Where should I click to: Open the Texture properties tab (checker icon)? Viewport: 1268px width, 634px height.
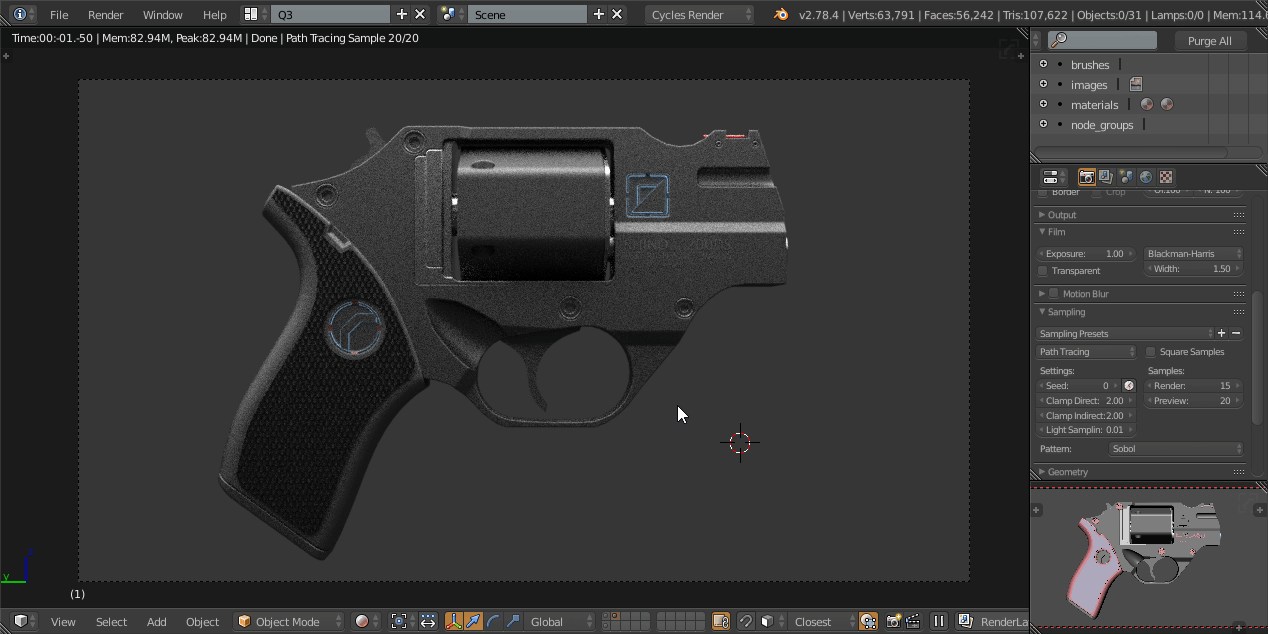pyautogui.click(x=1166, y=177)
